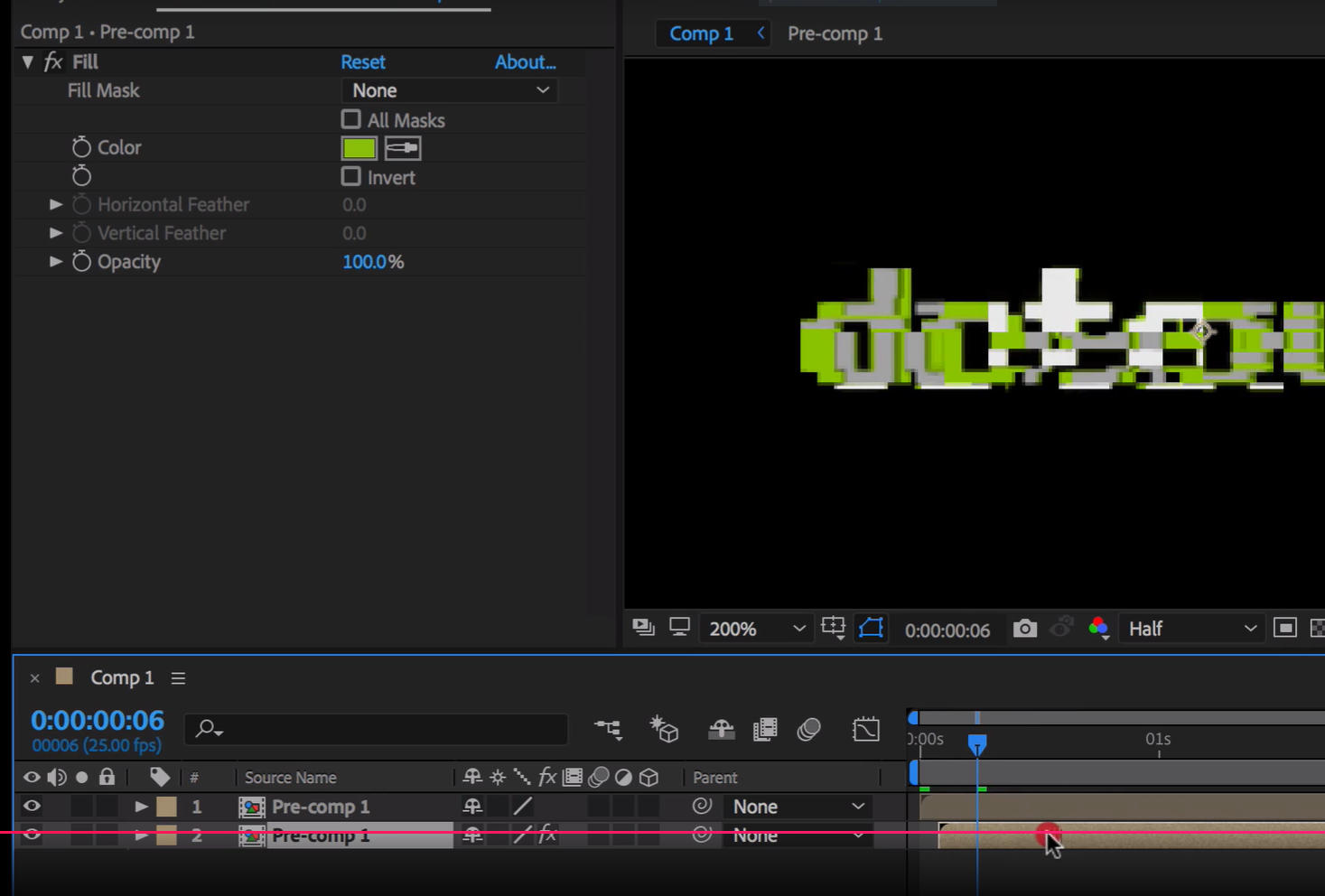
Task: Click the Show Snapshot icon
Action: (x=1061, y=628)
